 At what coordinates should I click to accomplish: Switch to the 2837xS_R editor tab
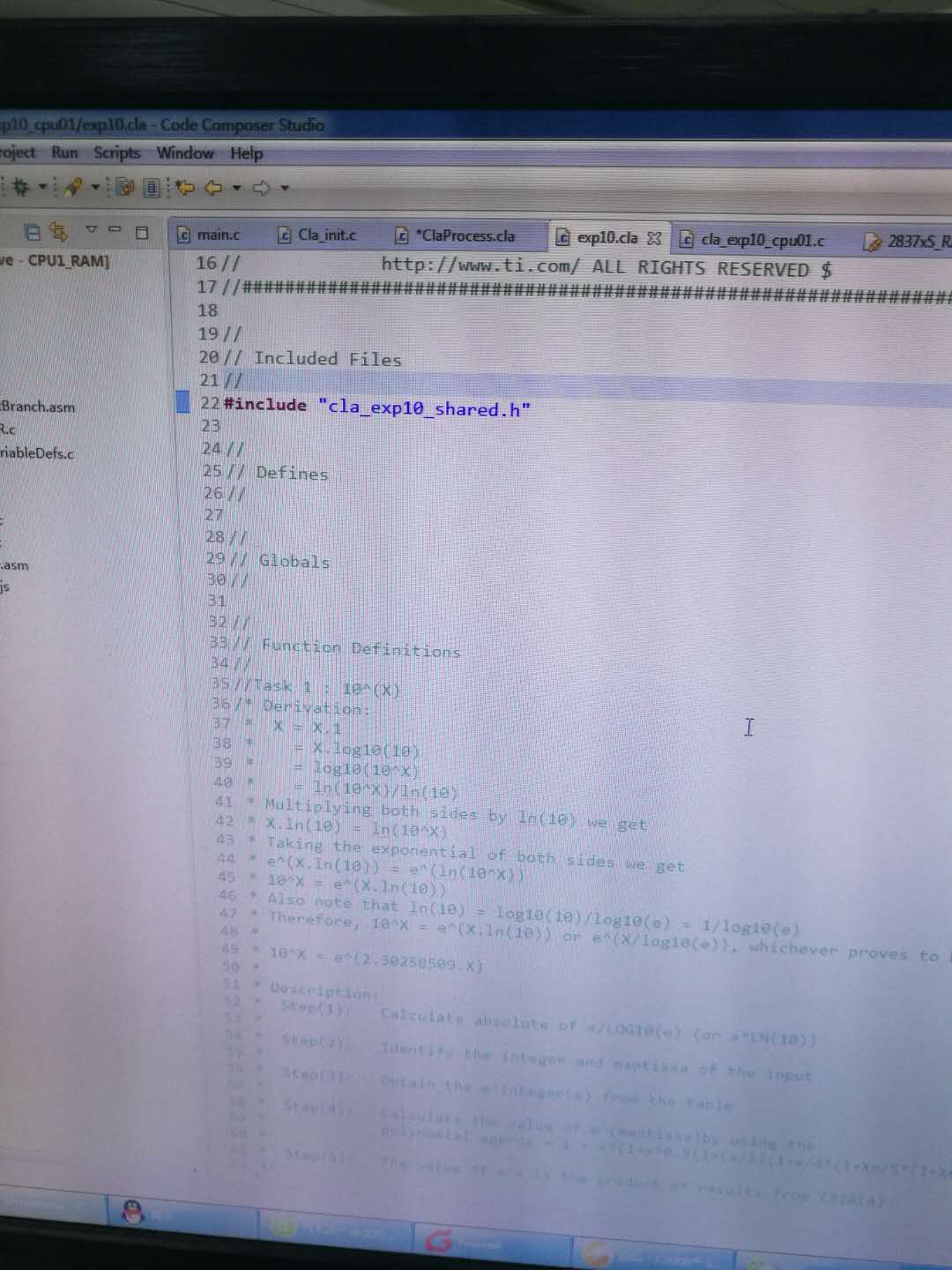click(x=908, y=241)
